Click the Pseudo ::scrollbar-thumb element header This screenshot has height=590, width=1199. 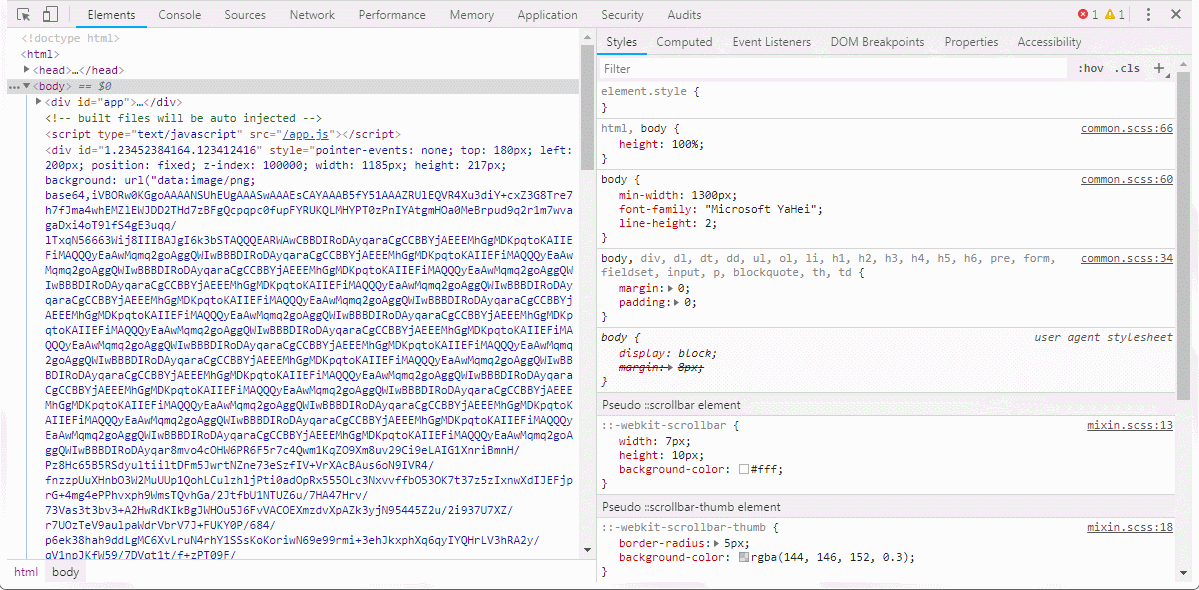[885, 507]
